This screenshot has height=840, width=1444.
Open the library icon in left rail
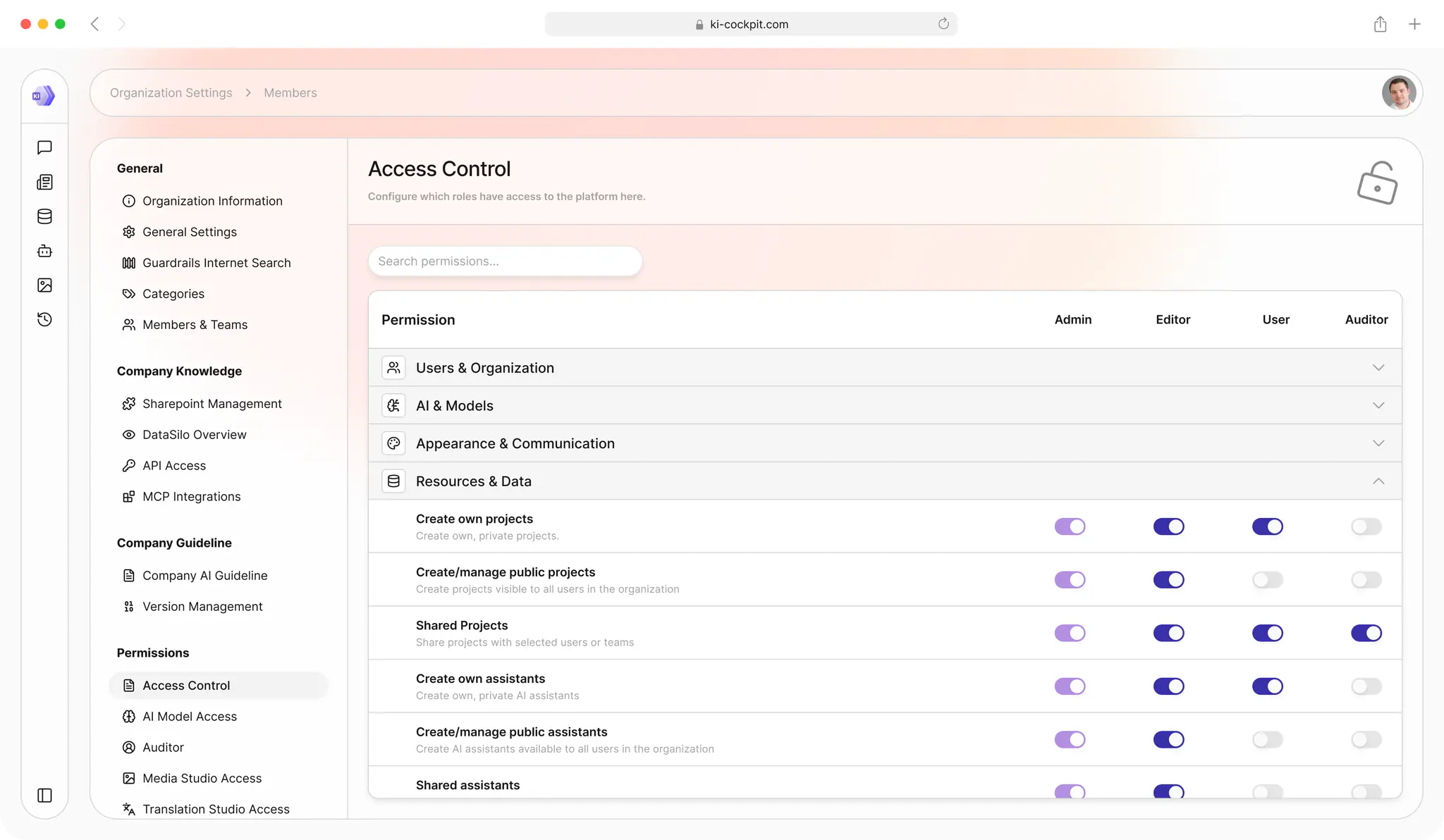[x=44, y=182]
